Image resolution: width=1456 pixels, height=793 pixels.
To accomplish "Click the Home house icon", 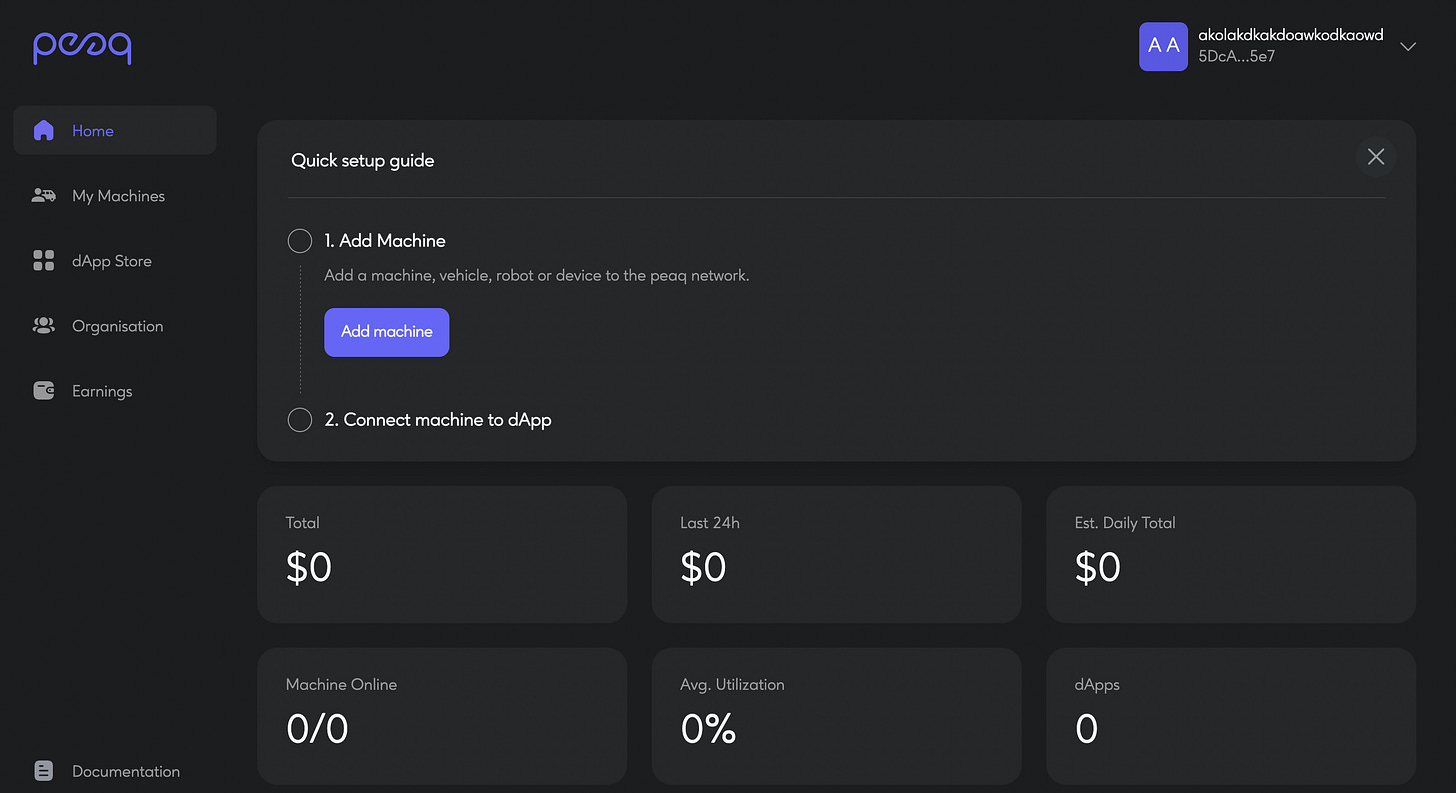I will click(43, 131).
